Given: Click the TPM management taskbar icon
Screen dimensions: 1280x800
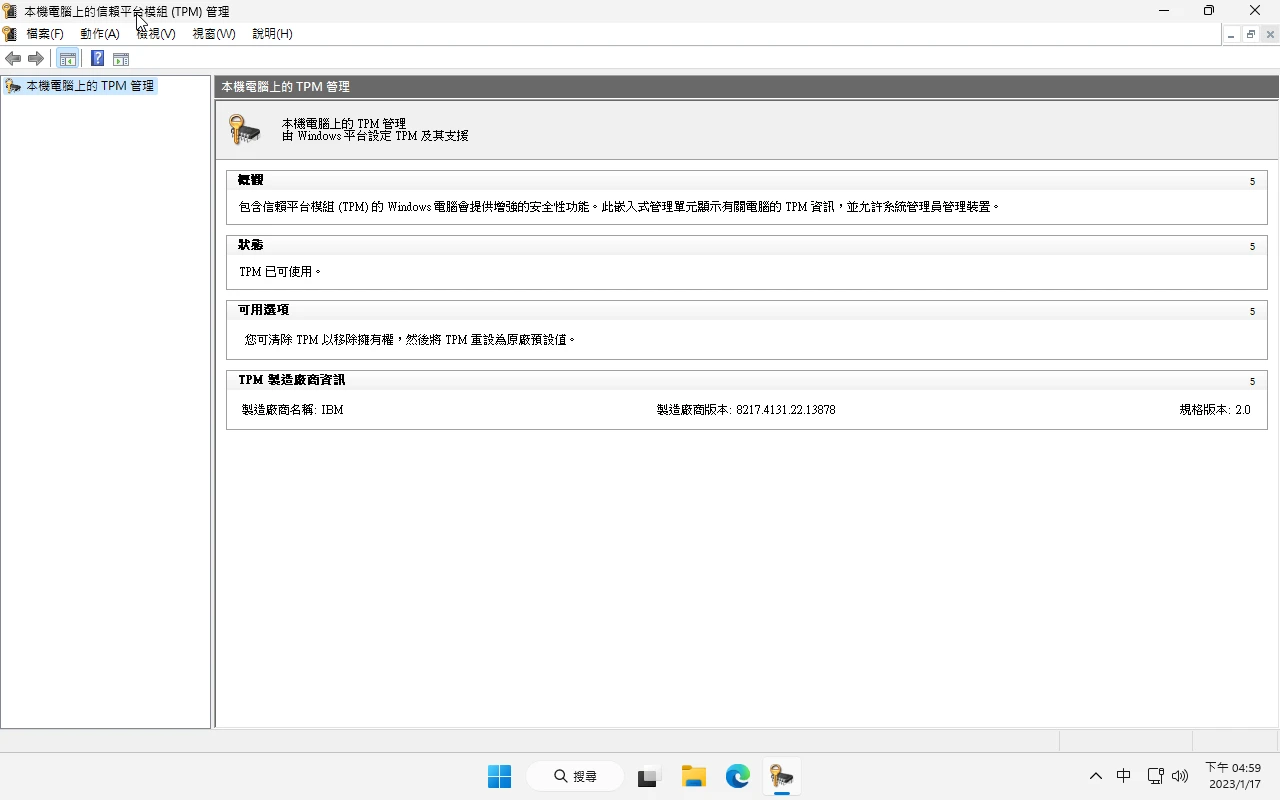Looking at the screenshot, I should 782,776.
